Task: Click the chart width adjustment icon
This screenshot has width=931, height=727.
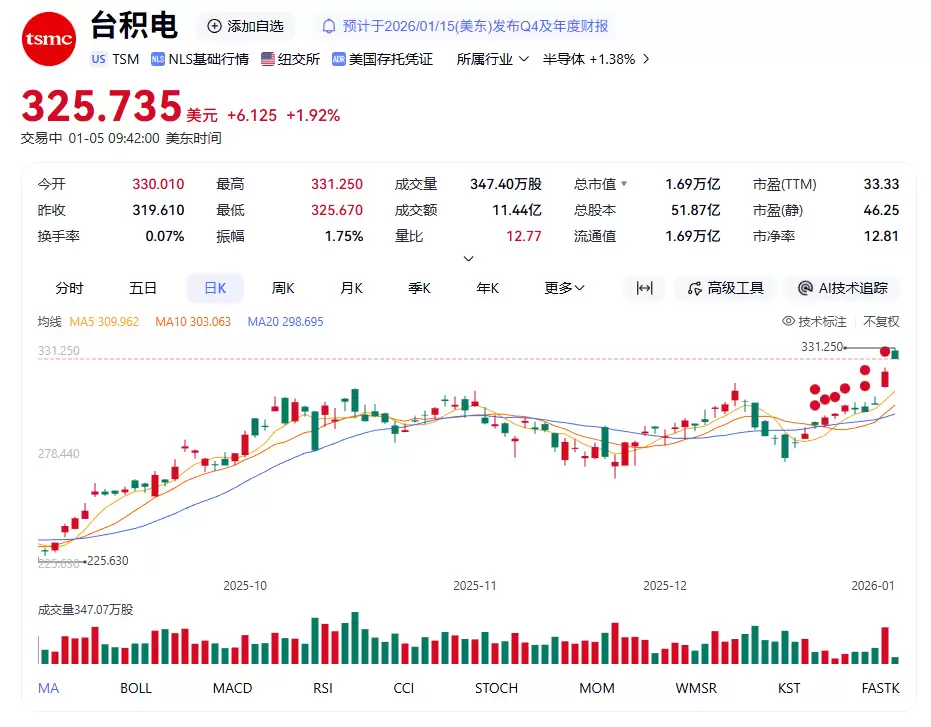Action: tap(644, 288)
